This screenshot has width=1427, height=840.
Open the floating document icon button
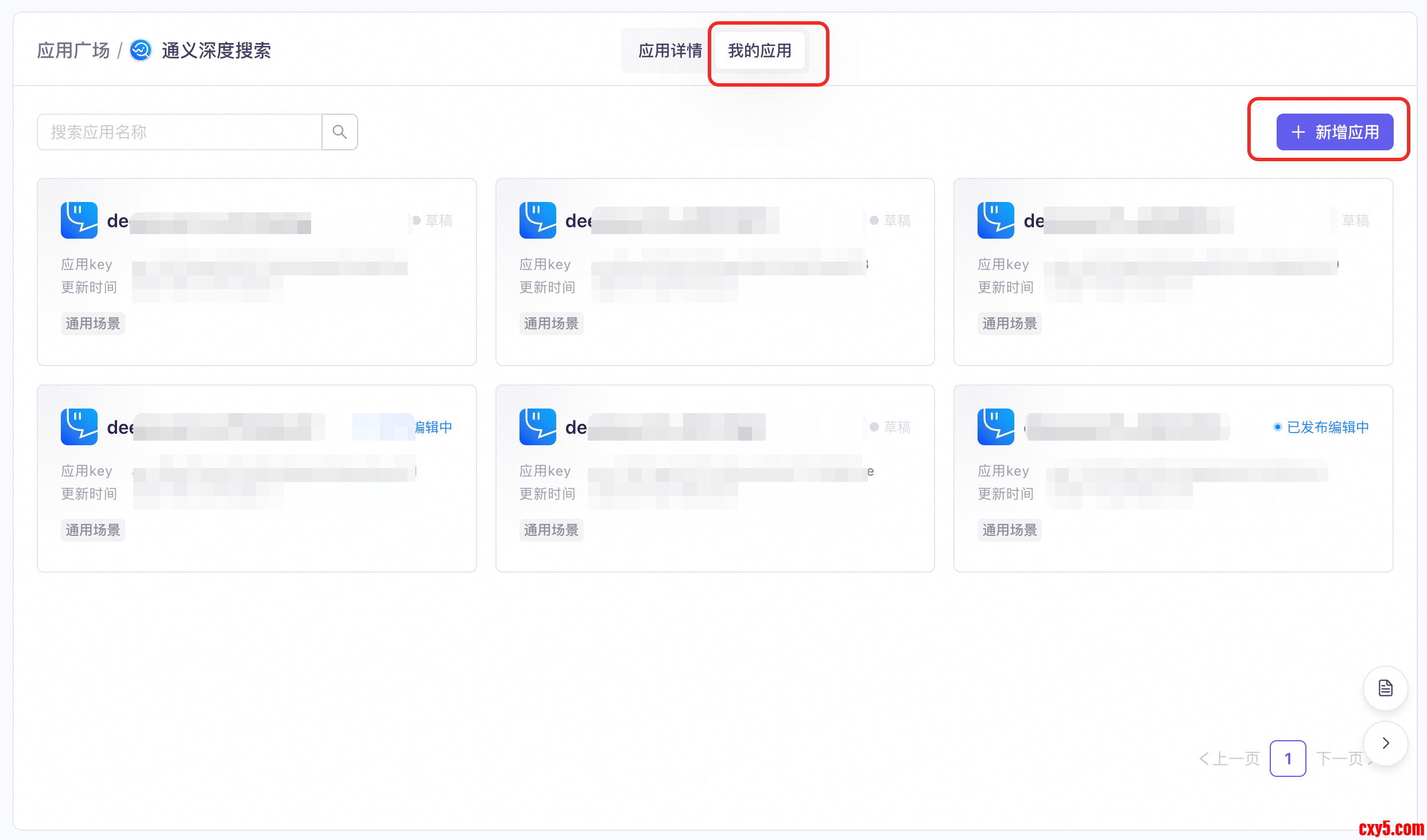(x=1385, y=688)
